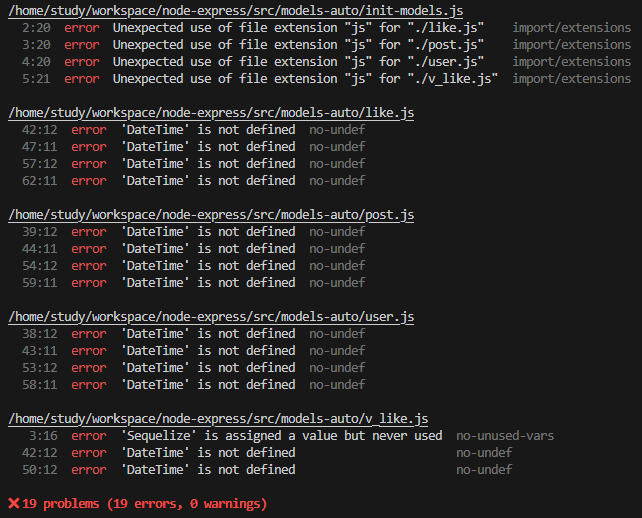Click the 58:11 line position under user.js
Screen dimensions: 642x518
tap(39, 385)
